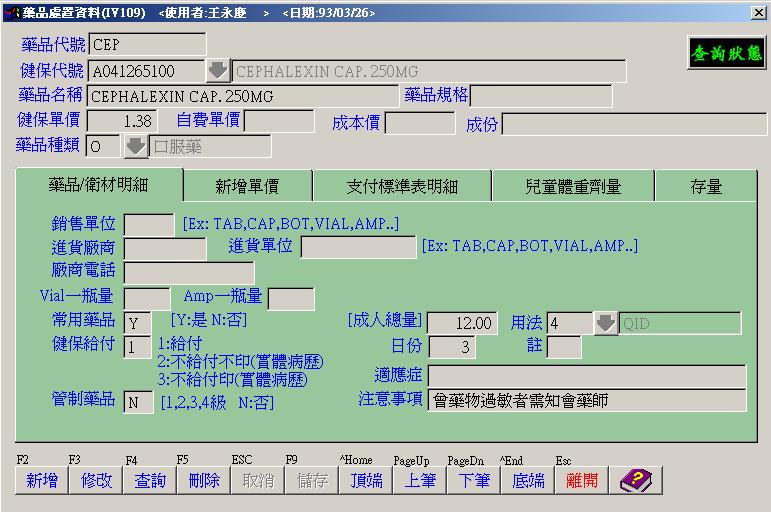Click the 查詢 button
Image resolution: width=771 pixels, height=512 pixels.
pos(150,481)
